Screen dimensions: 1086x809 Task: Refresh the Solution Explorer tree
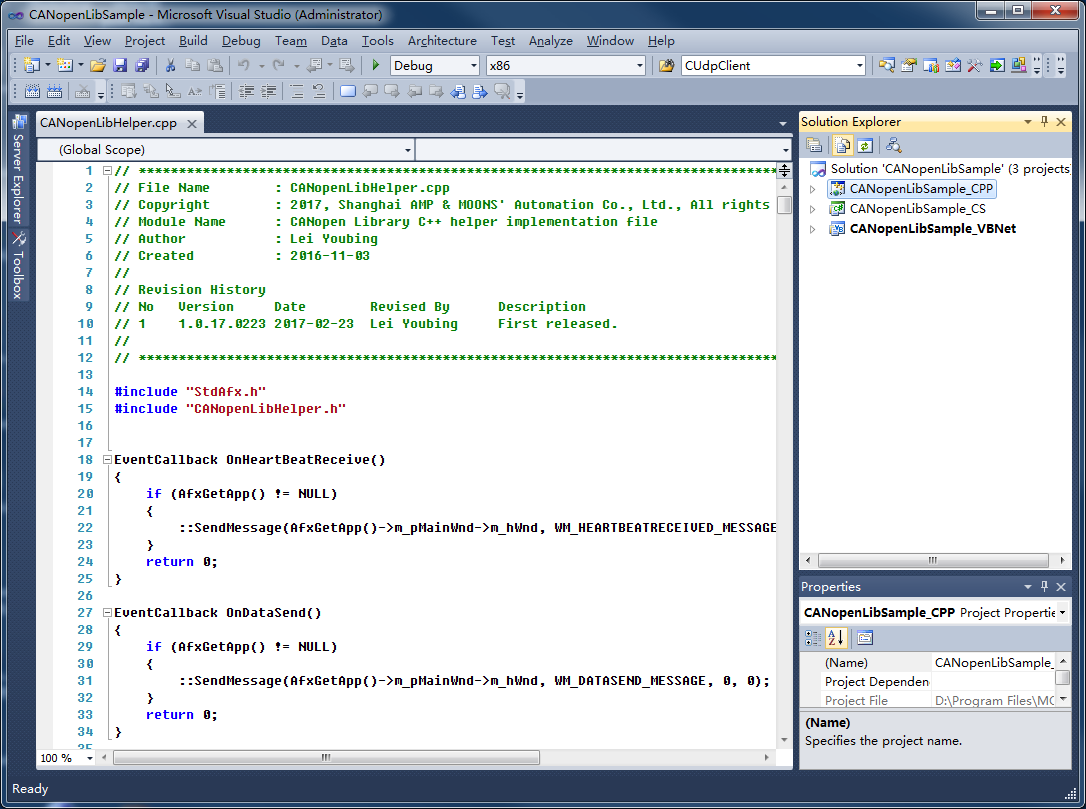tap(865, 145)
